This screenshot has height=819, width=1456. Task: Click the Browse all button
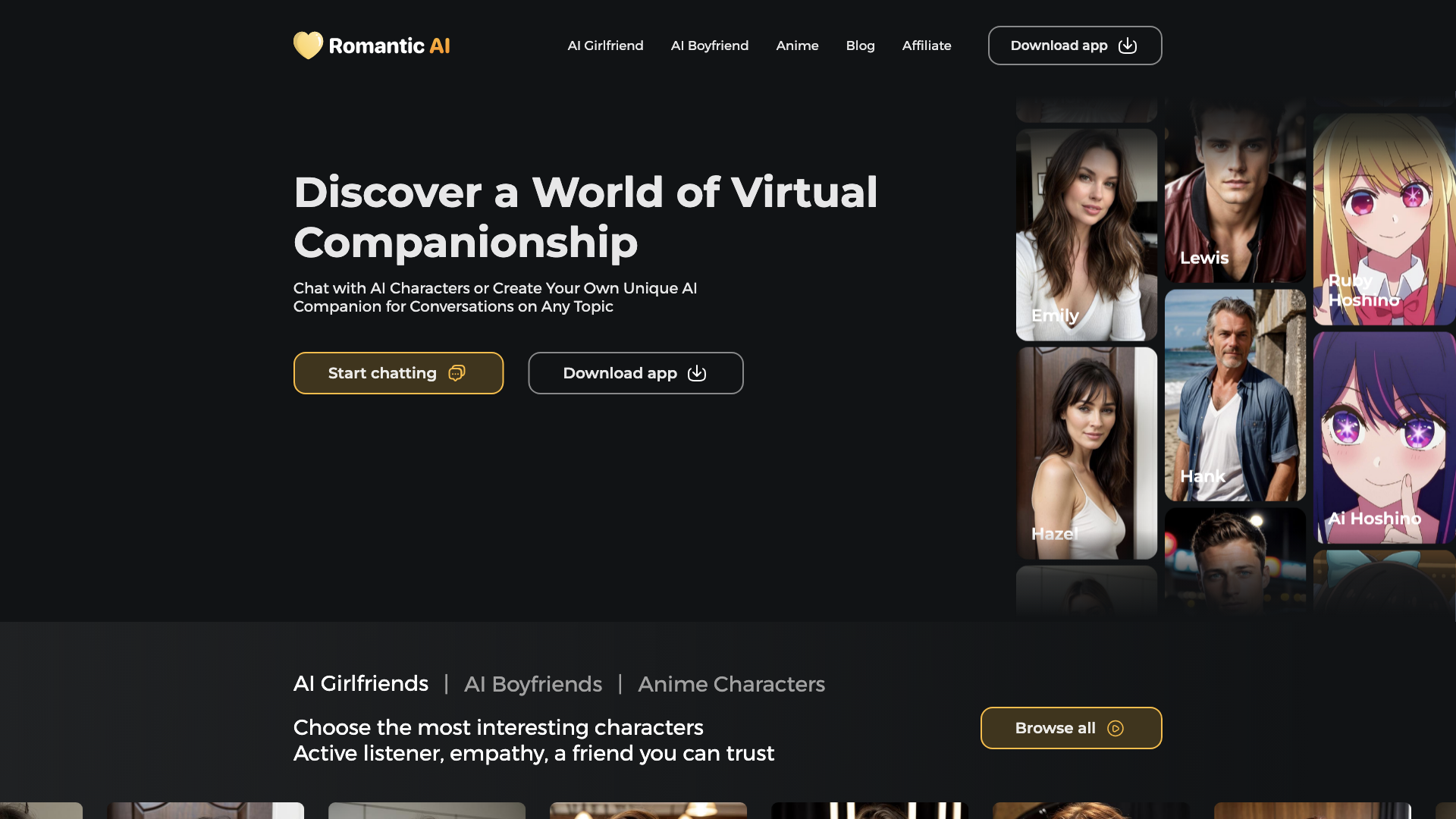point(1071,728)
